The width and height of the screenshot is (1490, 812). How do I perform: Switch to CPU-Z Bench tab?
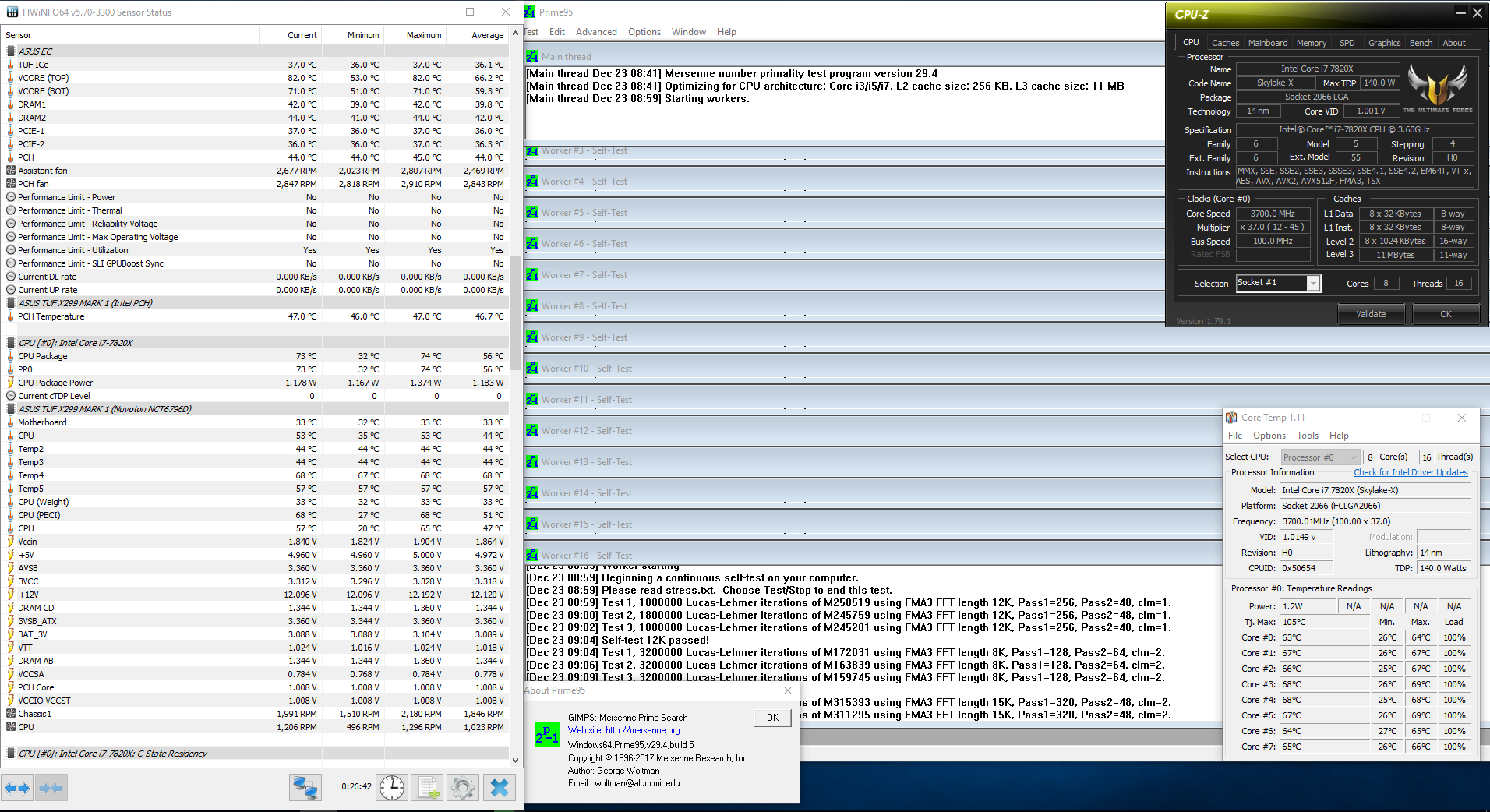[x=1421, y=43]
